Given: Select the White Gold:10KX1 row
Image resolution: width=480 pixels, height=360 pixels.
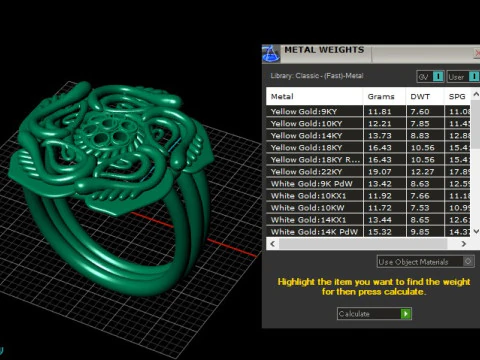Looking at the screenshot, I should [368, 195].
